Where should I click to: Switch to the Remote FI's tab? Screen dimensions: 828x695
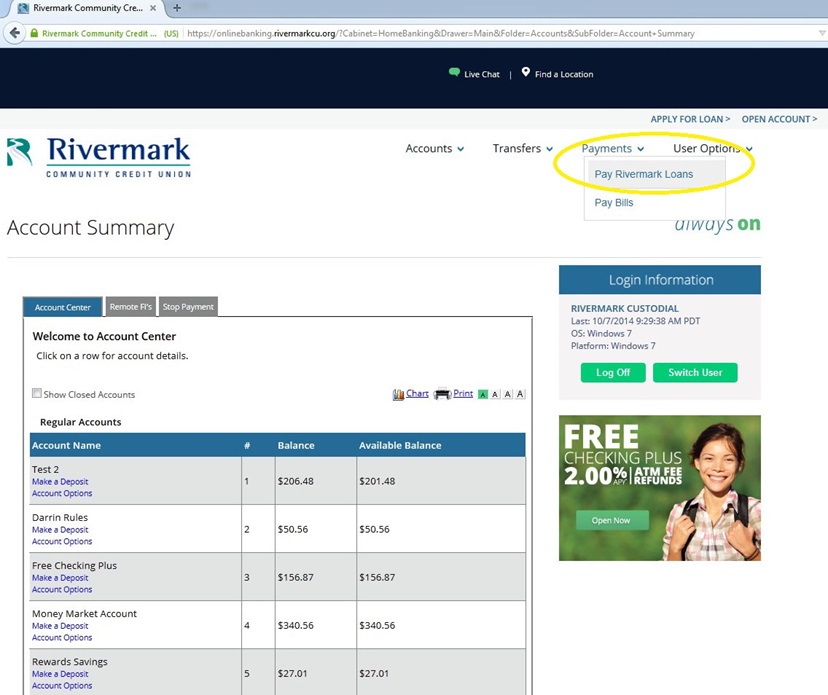point(130,306)
